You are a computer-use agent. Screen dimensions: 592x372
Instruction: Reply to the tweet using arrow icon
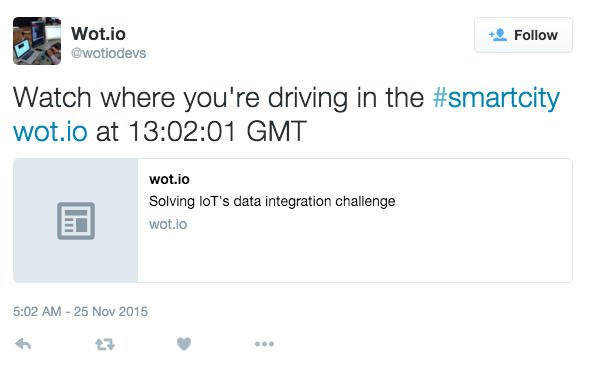(23, 344)
